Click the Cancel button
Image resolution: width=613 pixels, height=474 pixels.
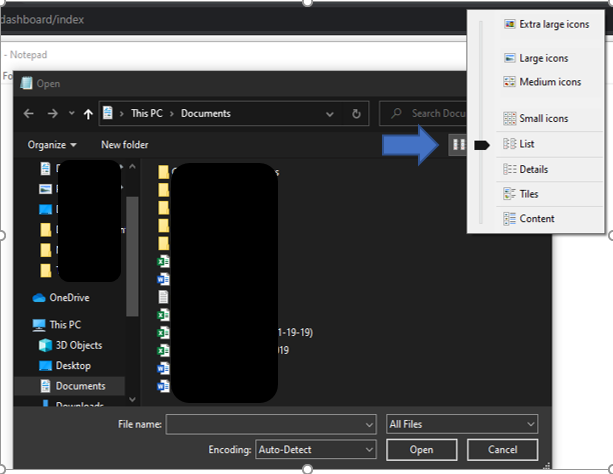click(x=502, y=450)
